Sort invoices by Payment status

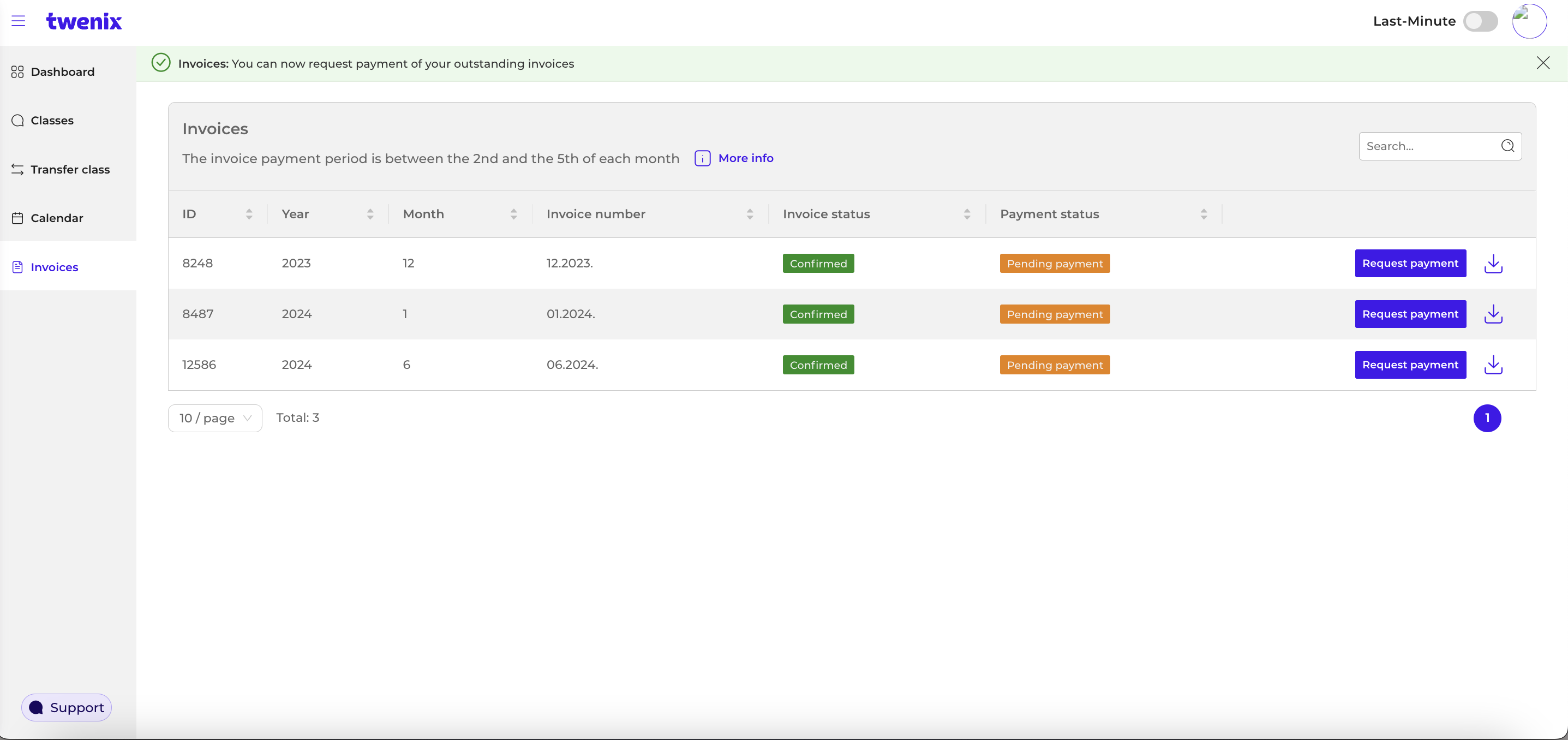[x=1204, y=214]
